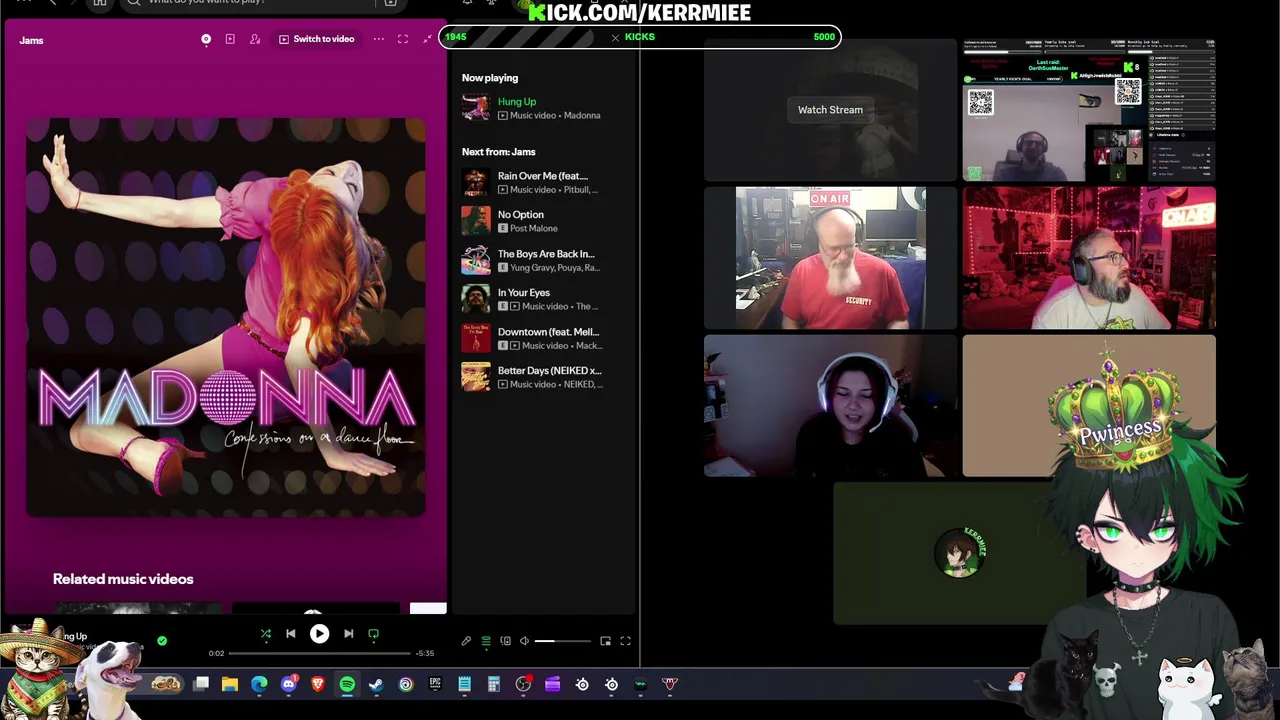
Task: Click Watch Stream button
Action: pyautogui.click(x=830, y=110)
